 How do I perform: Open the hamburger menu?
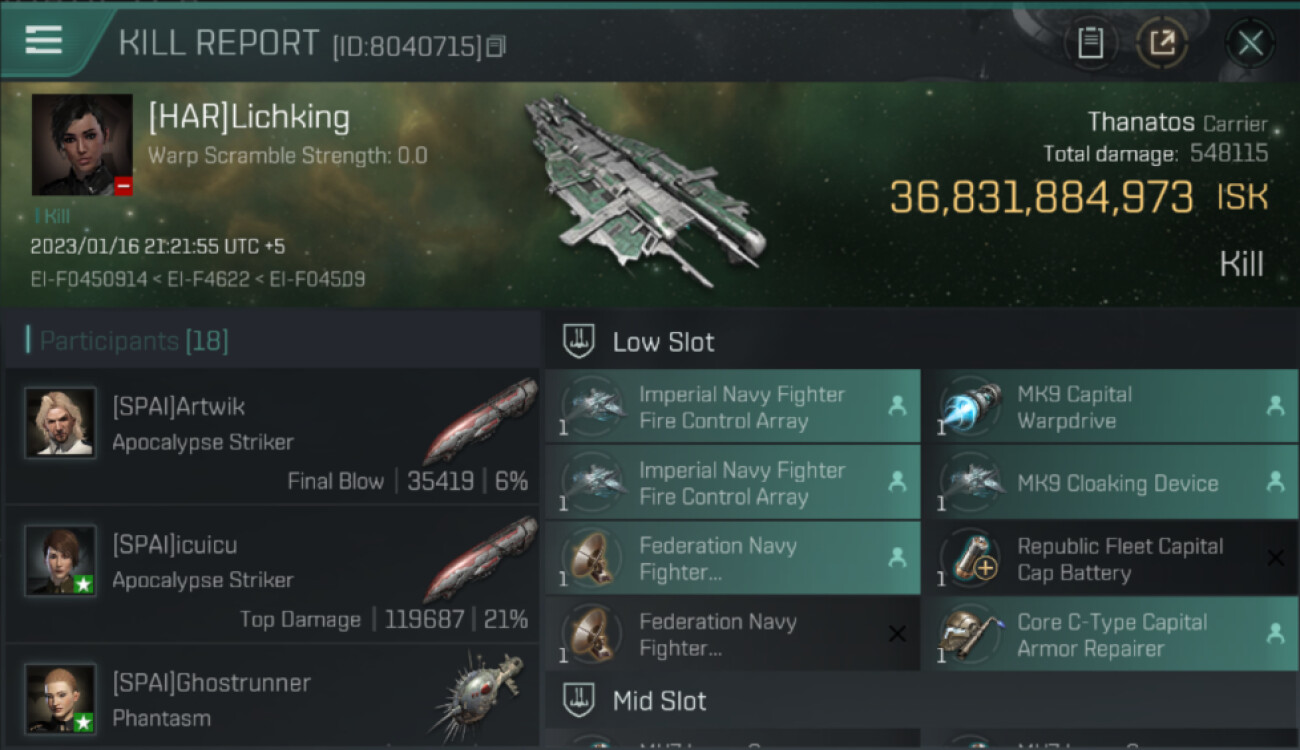coord(44,41)
